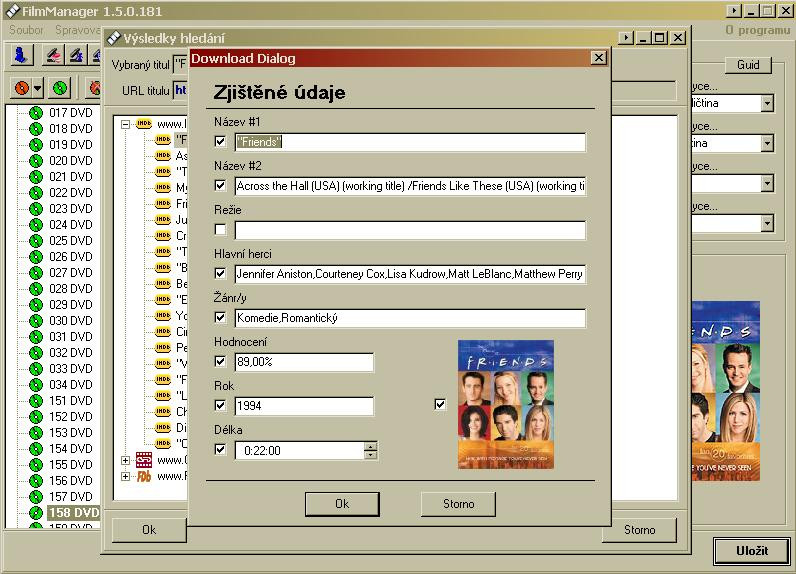Open the Soubor menu
Screen dimensions: 796x574
26,30
